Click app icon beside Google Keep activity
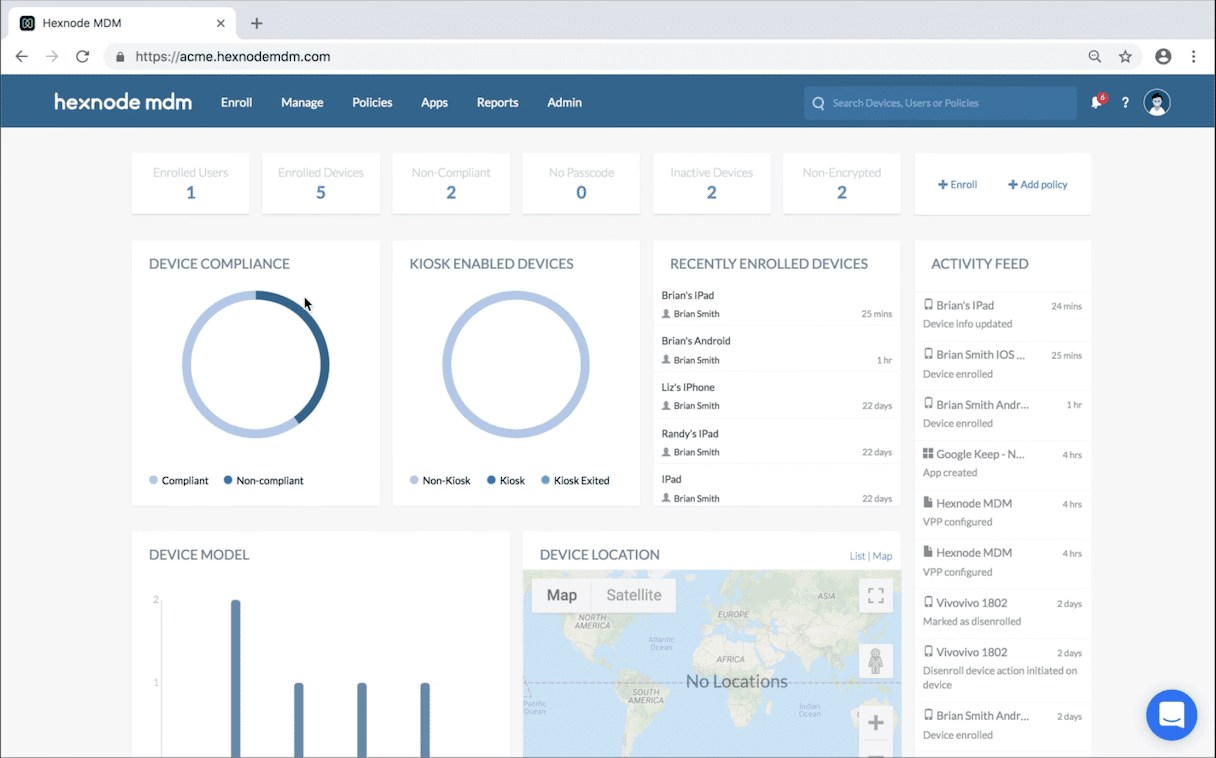This screenshot has width=1216, height=758. [928, 454]
